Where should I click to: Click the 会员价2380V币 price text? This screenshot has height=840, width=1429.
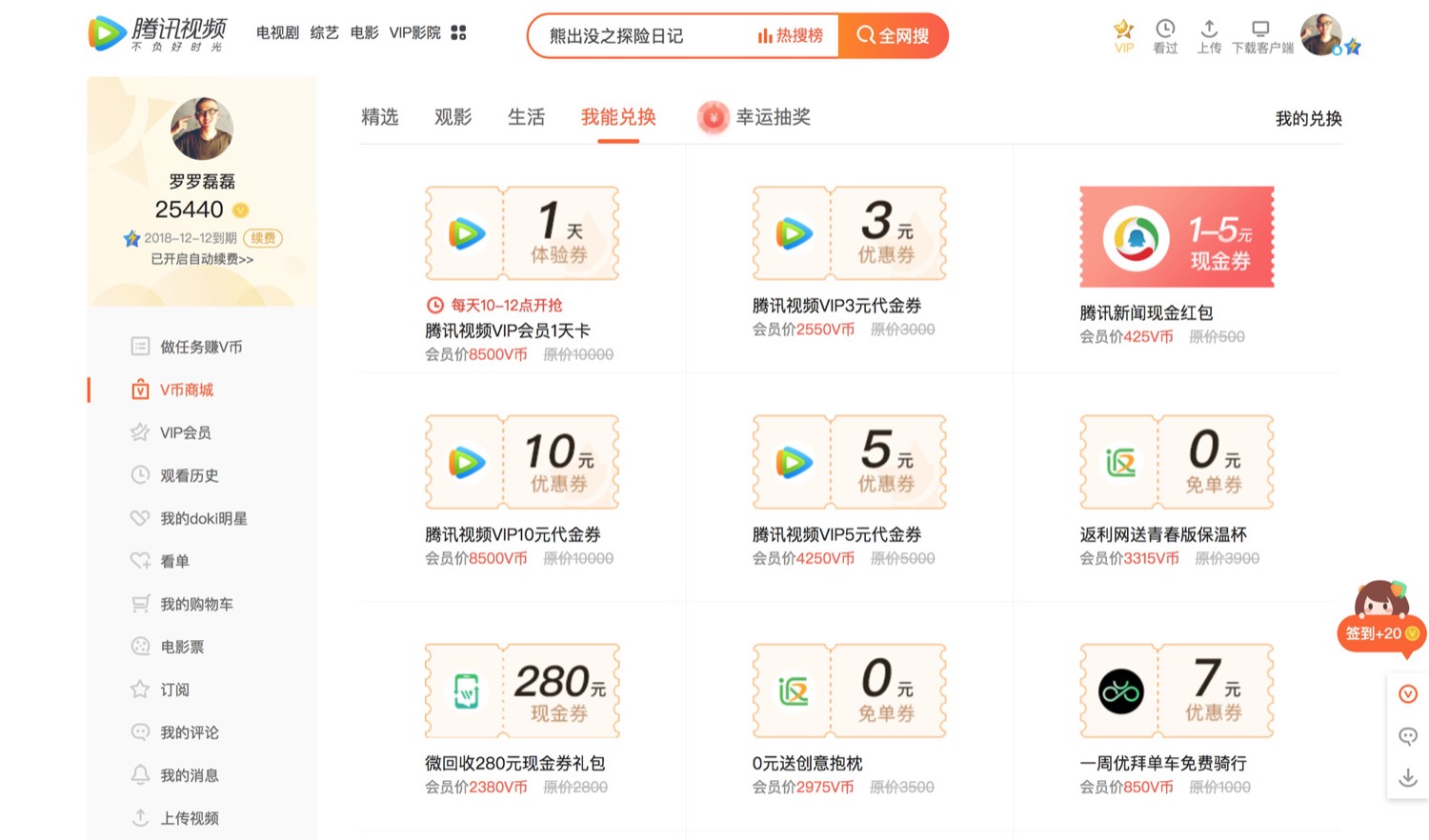(x=476, y=787)
